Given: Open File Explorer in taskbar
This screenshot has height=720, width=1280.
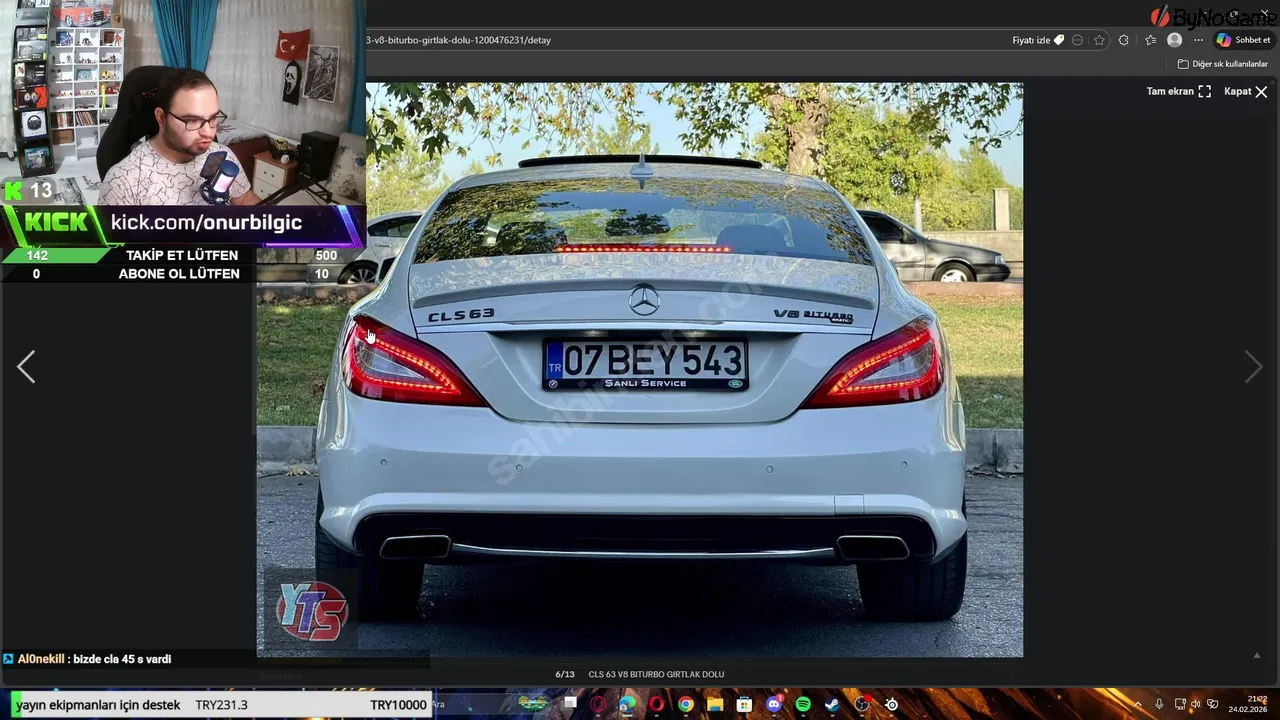Looking at the screenshot, I should point(715,704).
